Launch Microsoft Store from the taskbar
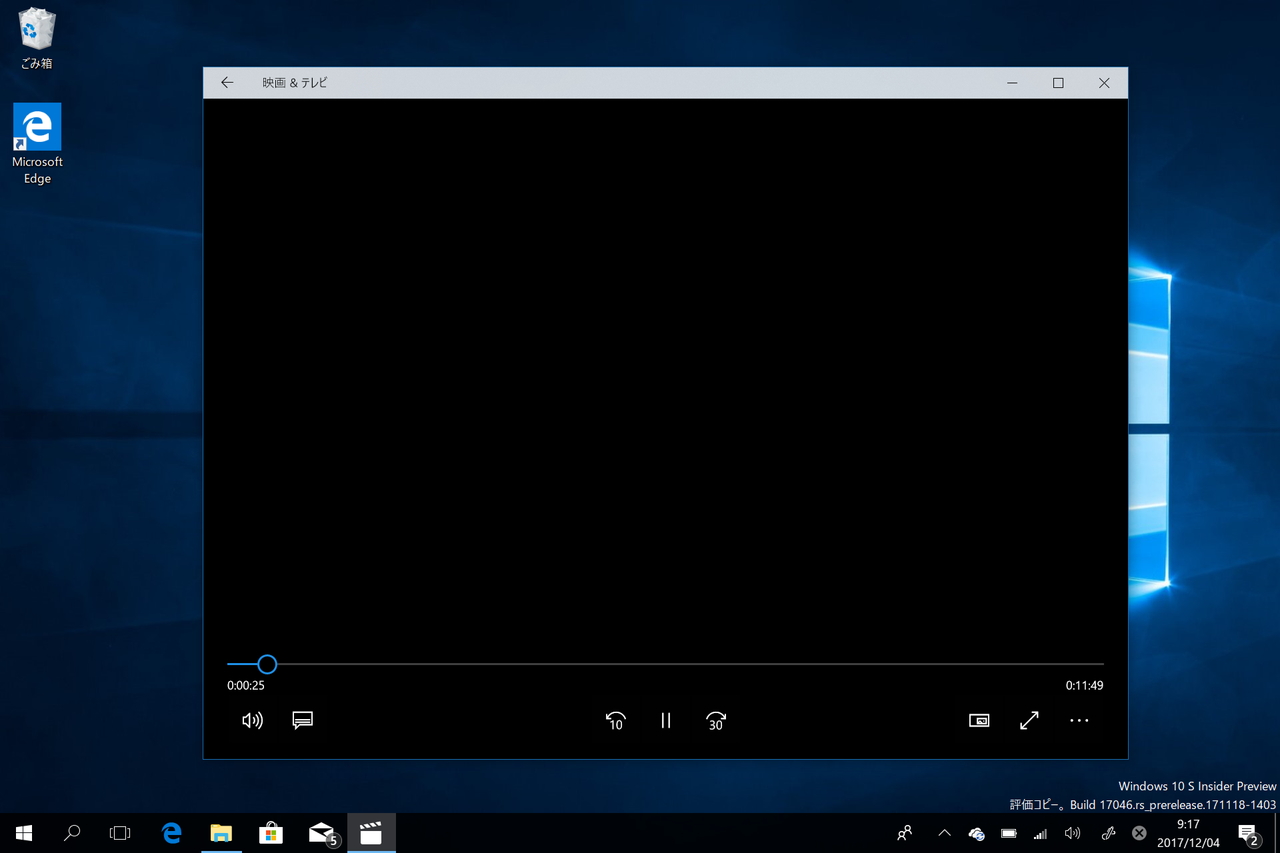The width and height of the screenshot is (1280, 853). (271, 832)
